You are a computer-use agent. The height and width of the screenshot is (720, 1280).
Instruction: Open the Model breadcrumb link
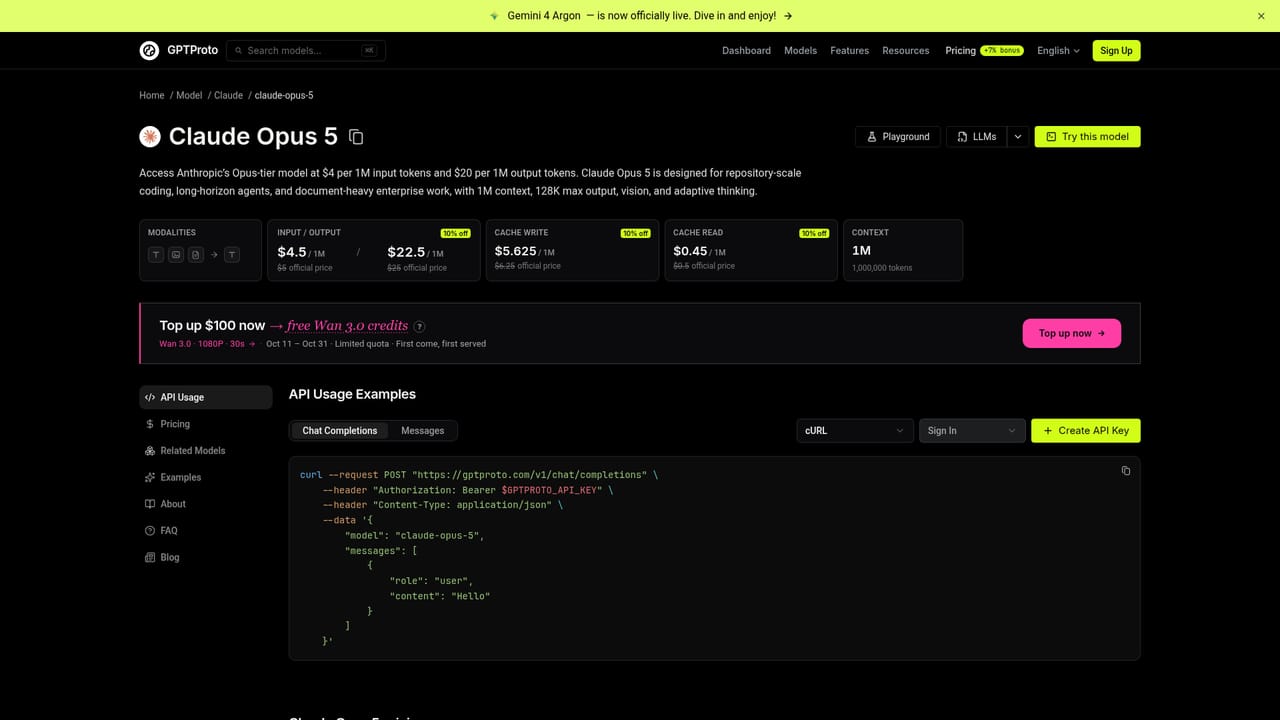point(189,95)
